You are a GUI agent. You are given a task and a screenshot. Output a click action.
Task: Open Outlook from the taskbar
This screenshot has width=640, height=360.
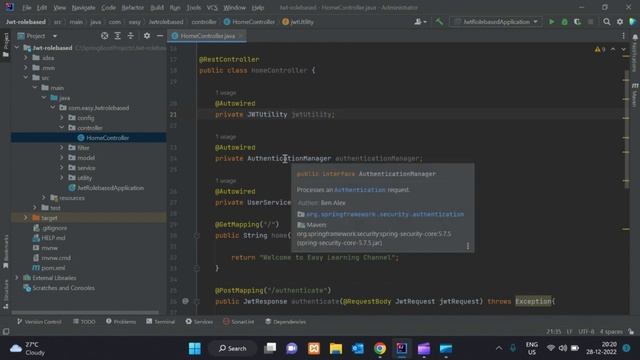pyautogui.click(x=358, y=349)
